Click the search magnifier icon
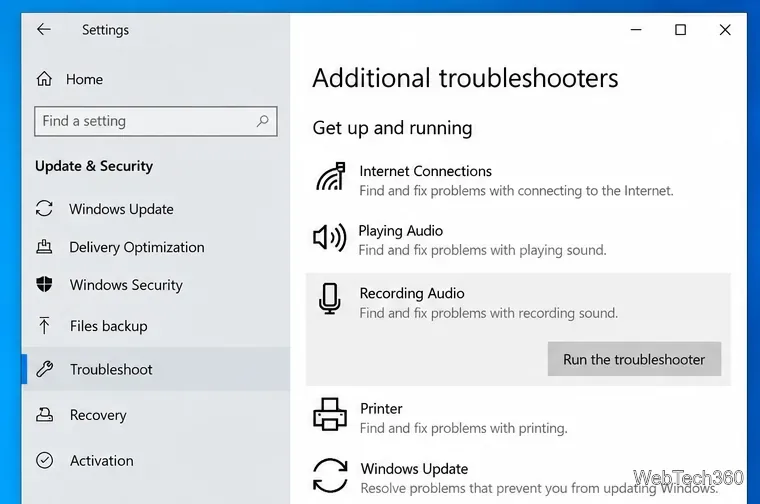760x504 pixels. click(263, 121)
